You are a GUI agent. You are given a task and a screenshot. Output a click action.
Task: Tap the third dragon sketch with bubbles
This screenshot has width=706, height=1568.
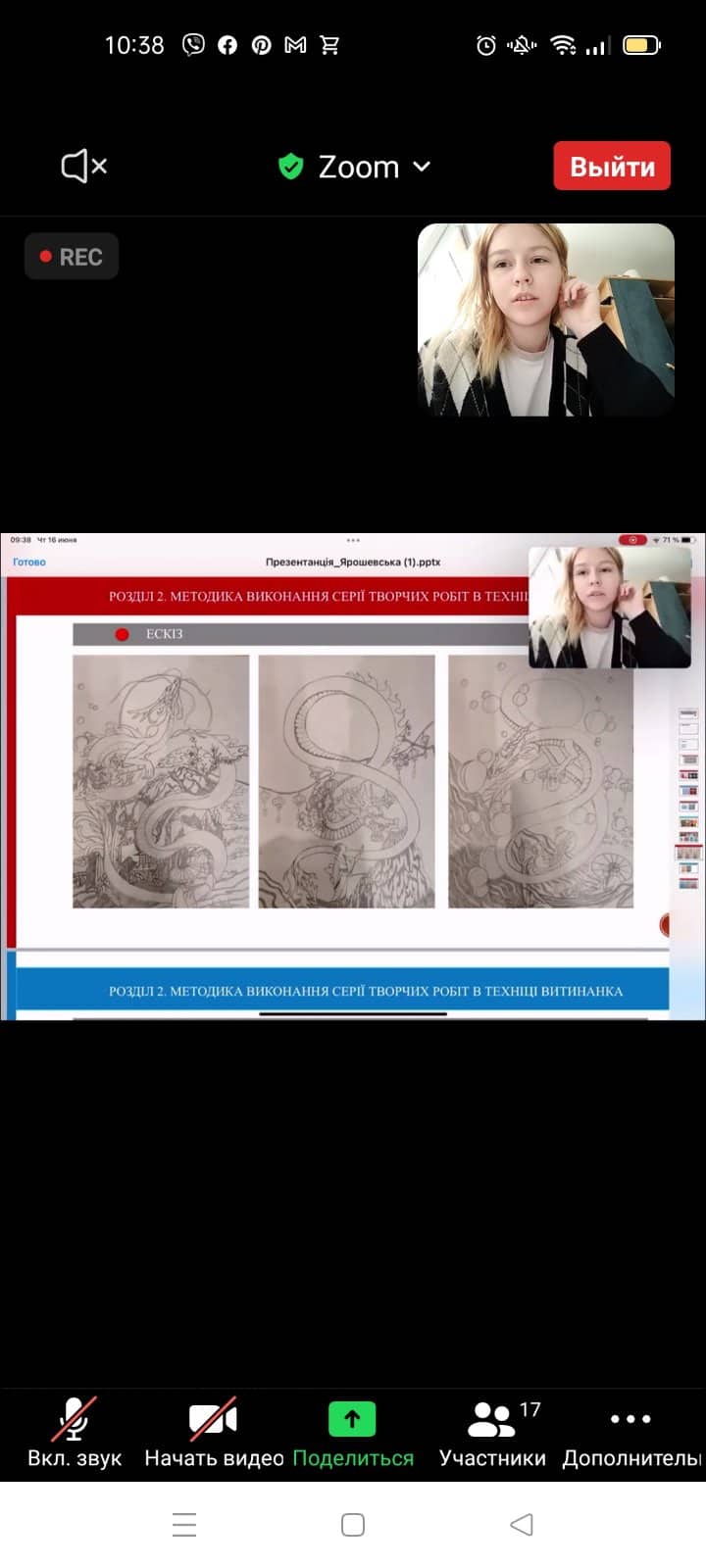pos(540,781)
